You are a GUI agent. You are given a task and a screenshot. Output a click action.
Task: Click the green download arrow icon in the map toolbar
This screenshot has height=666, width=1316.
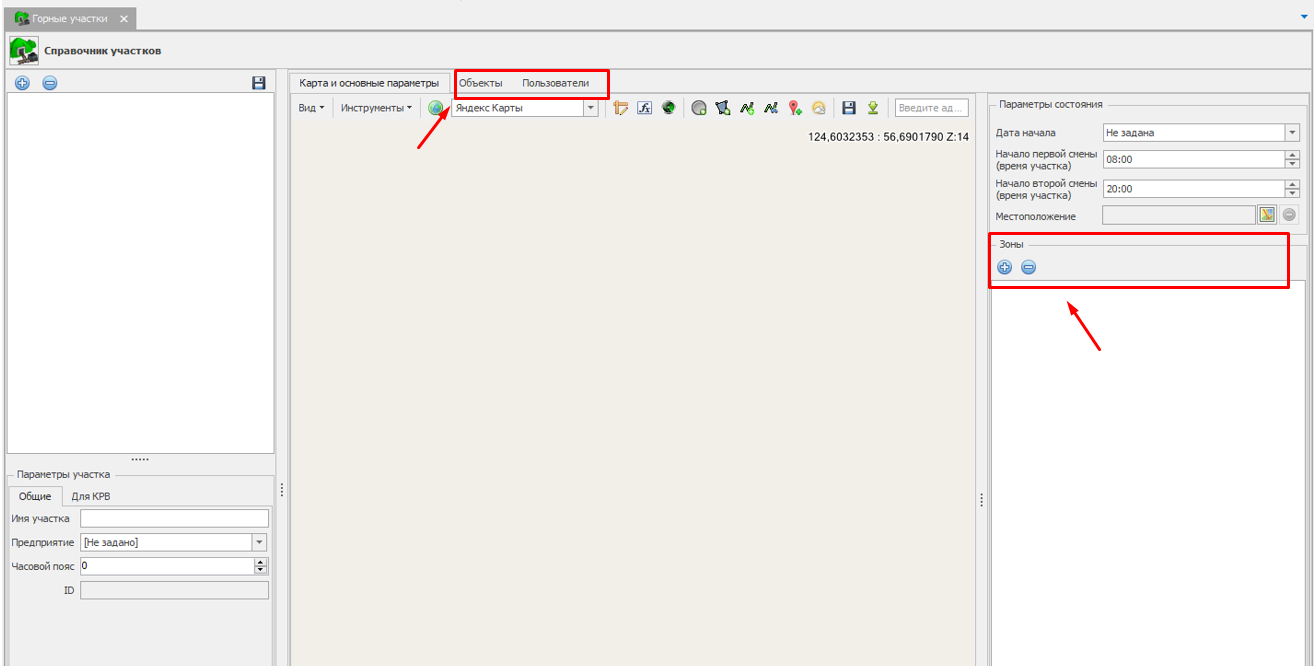click(x=873, y=108)
